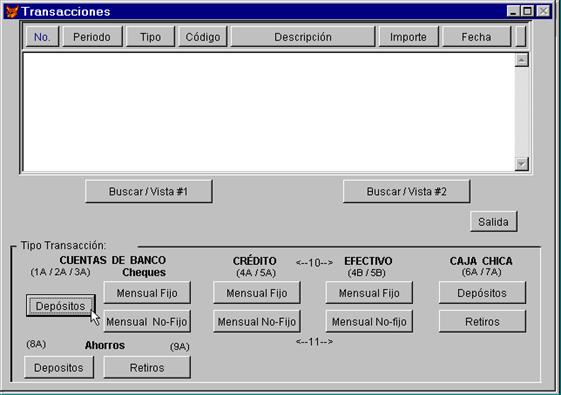Click the Cheques label
This screenshot has height=395, width=561.
144,272
